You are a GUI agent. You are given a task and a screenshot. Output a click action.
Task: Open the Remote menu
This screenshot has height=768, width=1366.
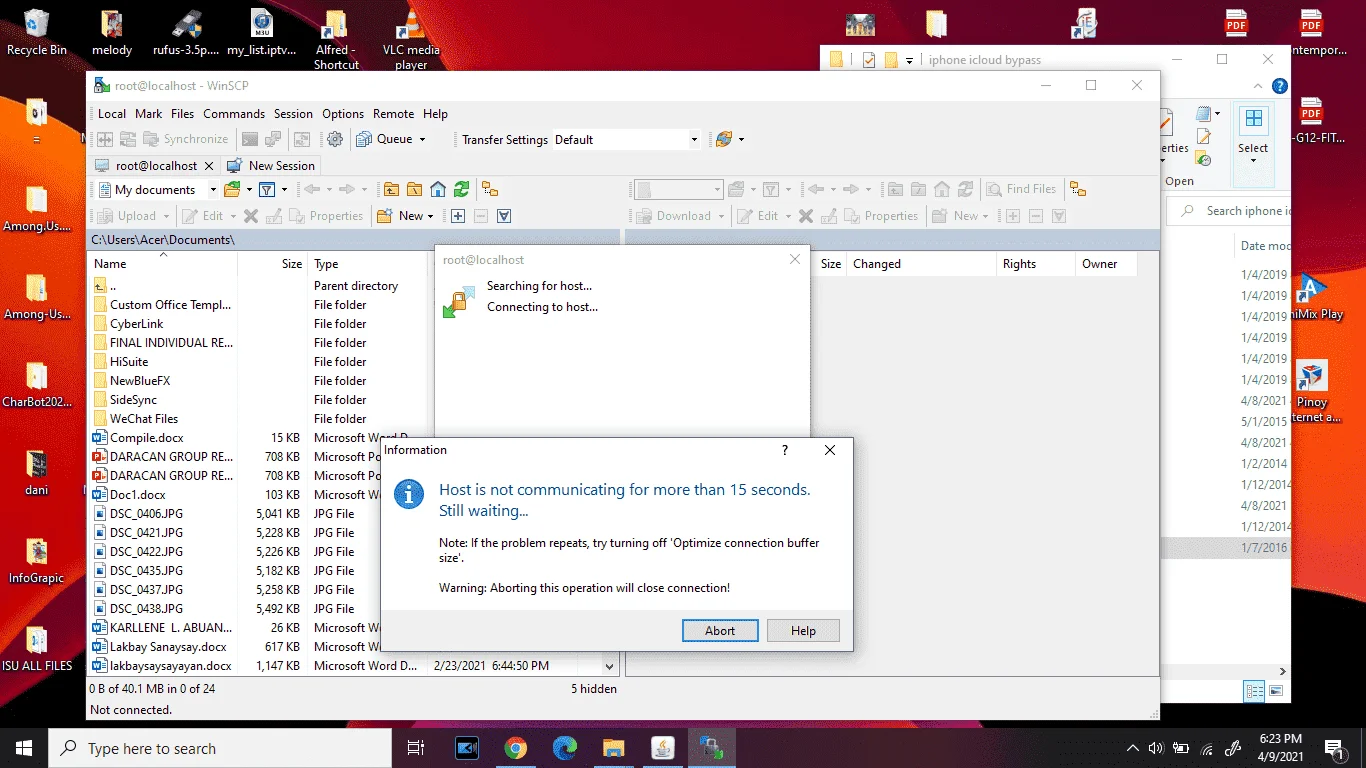[x=393, y=114]
